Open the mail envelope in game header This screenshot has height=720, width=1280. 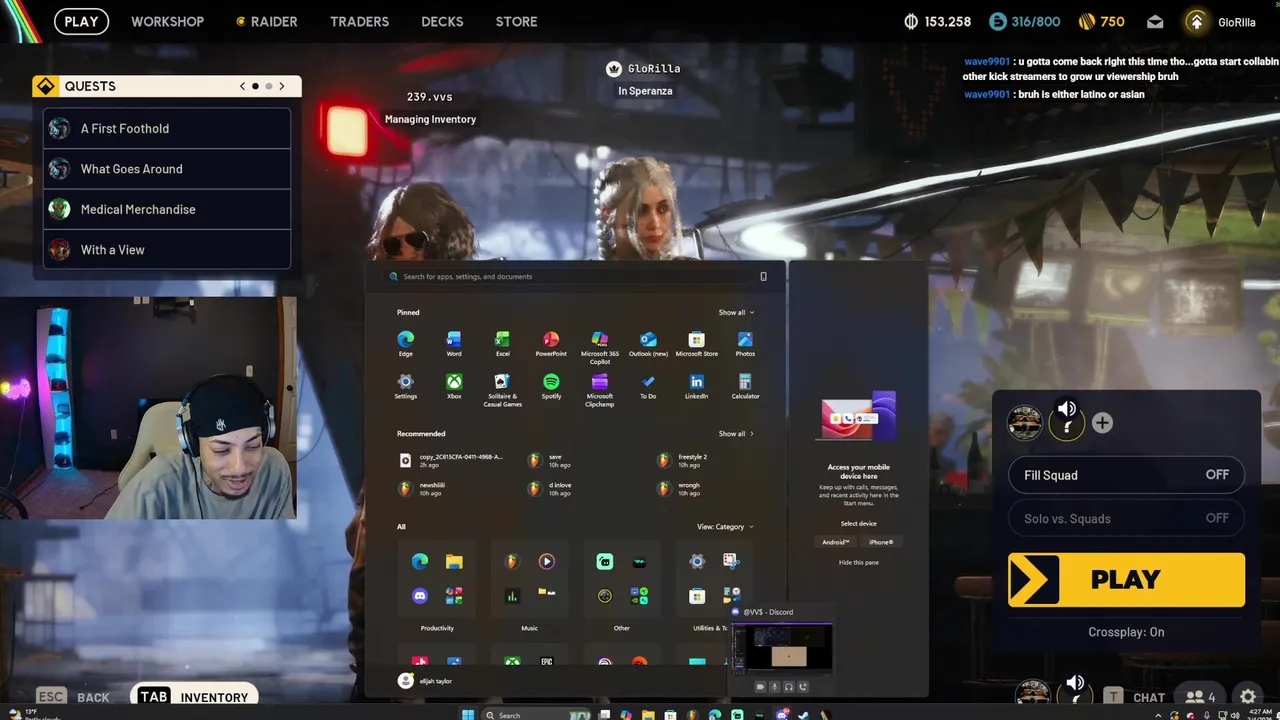pyautogui.click(x=1155, y=22)
